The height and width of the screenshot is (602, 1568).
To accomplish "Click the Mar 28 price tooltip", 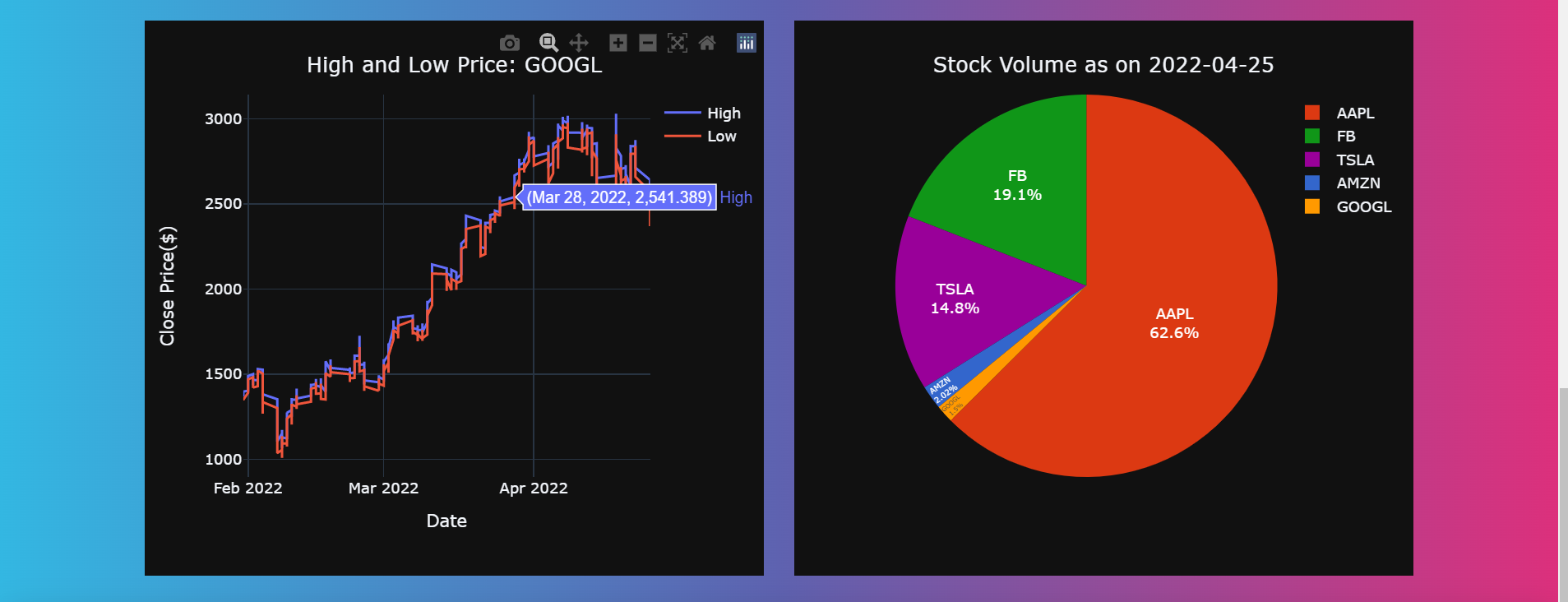I will [x=618, y=197].
